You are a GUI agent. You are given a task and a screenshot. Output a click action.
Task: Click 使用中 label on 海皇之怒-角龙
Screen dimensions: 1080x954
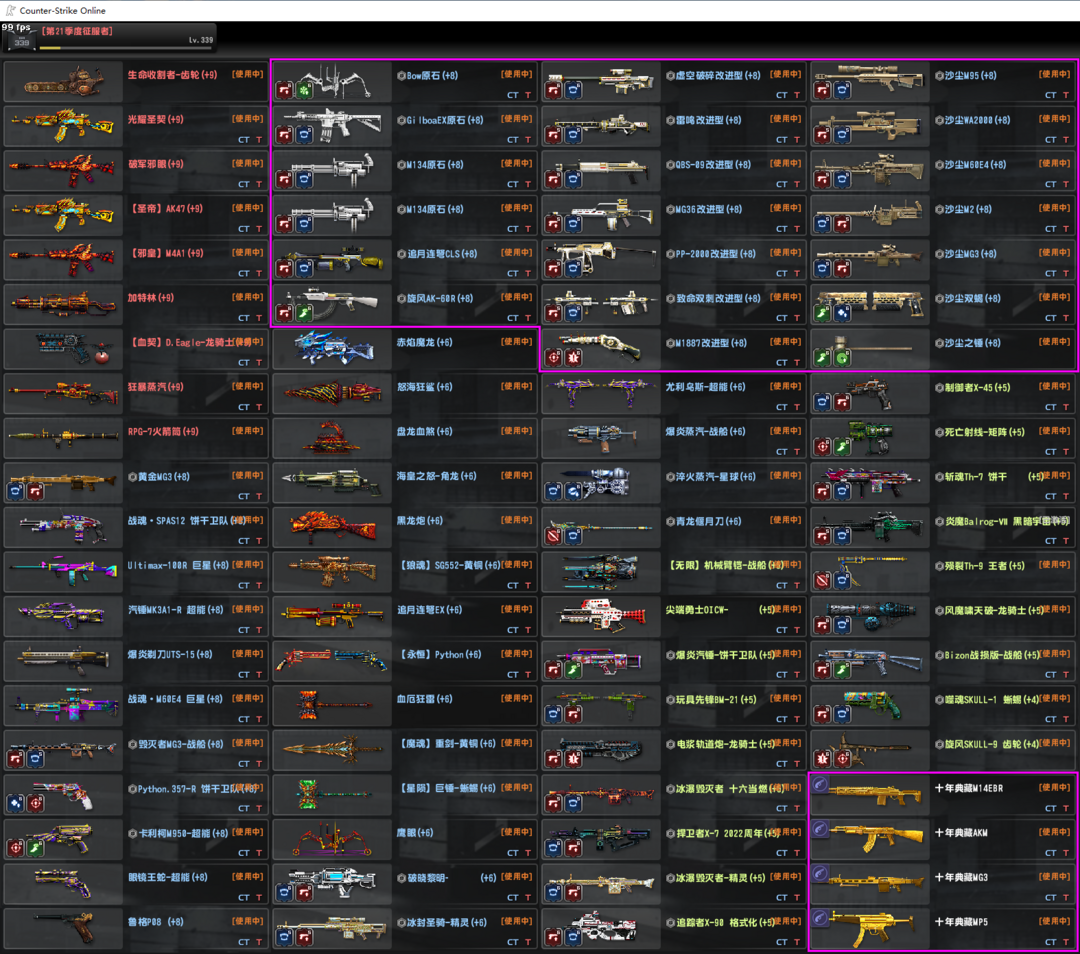[x=517, y=475]
